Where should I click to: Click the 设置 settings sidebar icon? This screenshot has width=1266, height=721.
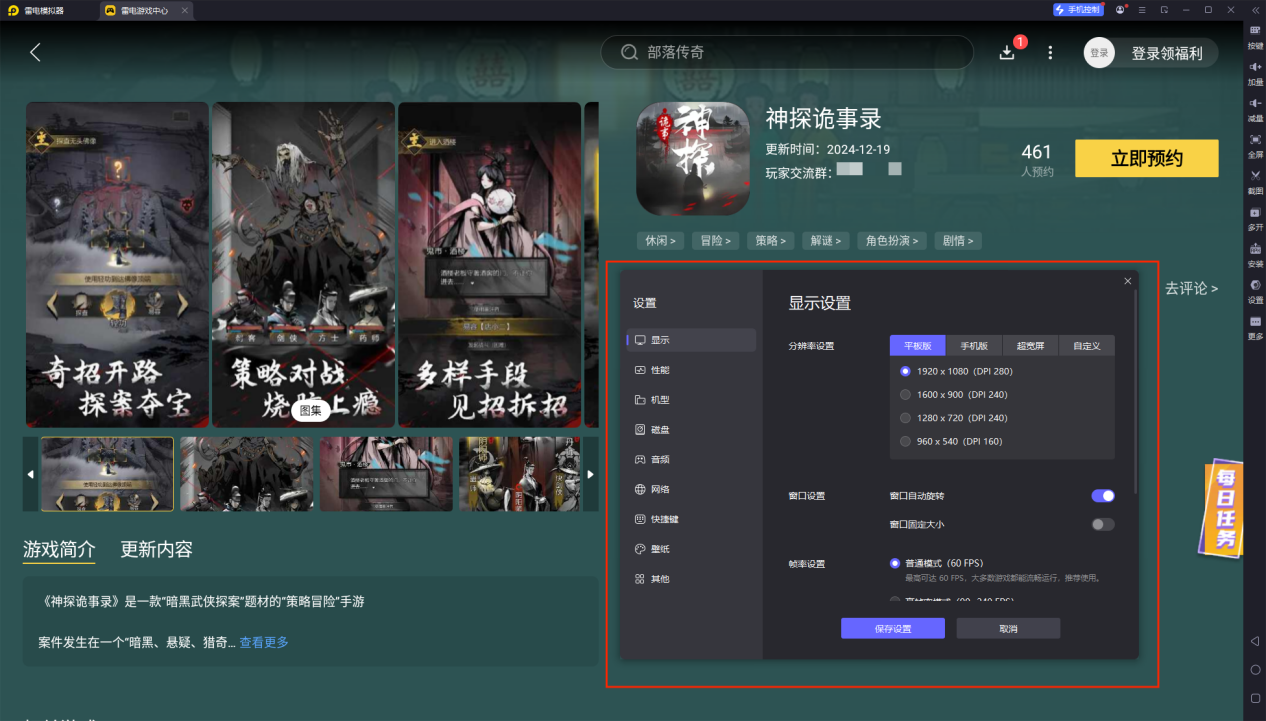tap(1255, 291)
